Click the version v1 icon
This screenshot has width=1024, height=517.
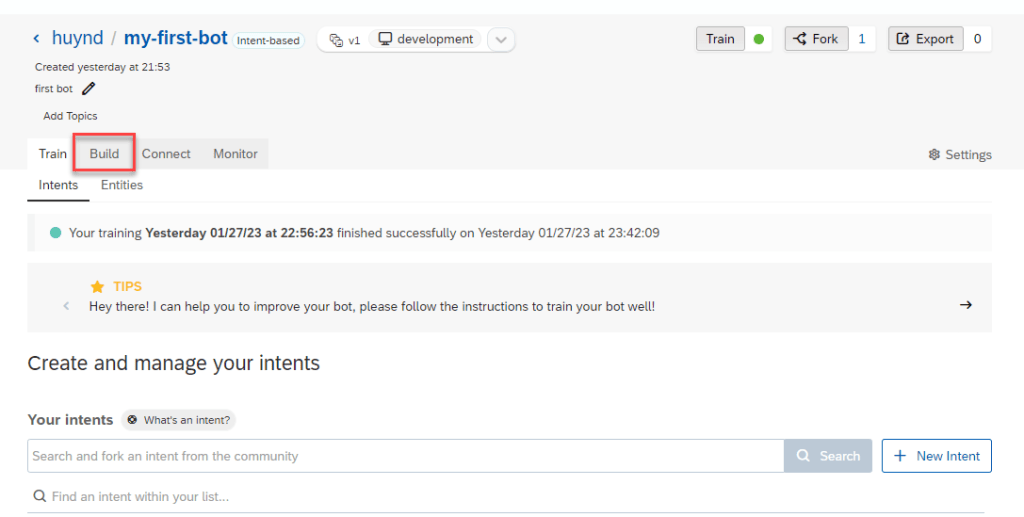[x=337, y=40]
